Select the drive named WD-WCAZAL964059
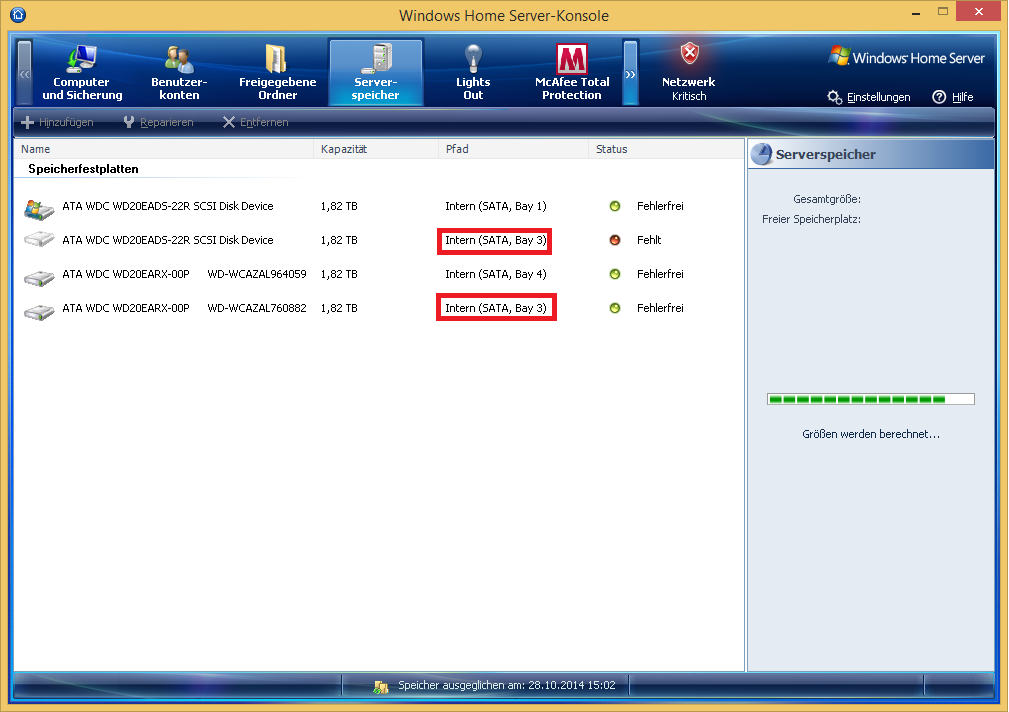 184,274
